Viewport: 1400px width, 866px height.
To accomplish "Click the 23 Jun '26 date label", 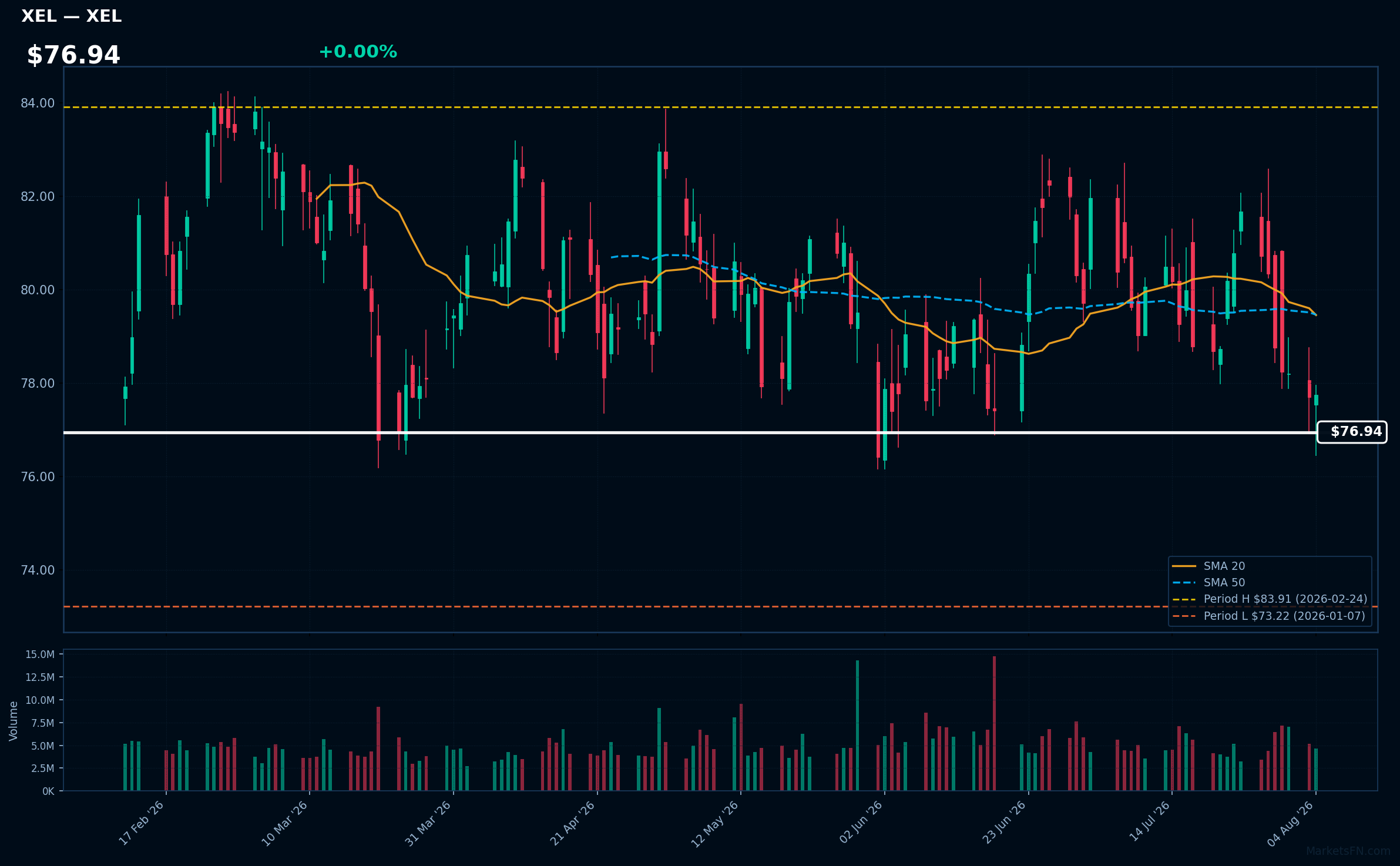I will pyautogui.click(x=1005, y=822).
